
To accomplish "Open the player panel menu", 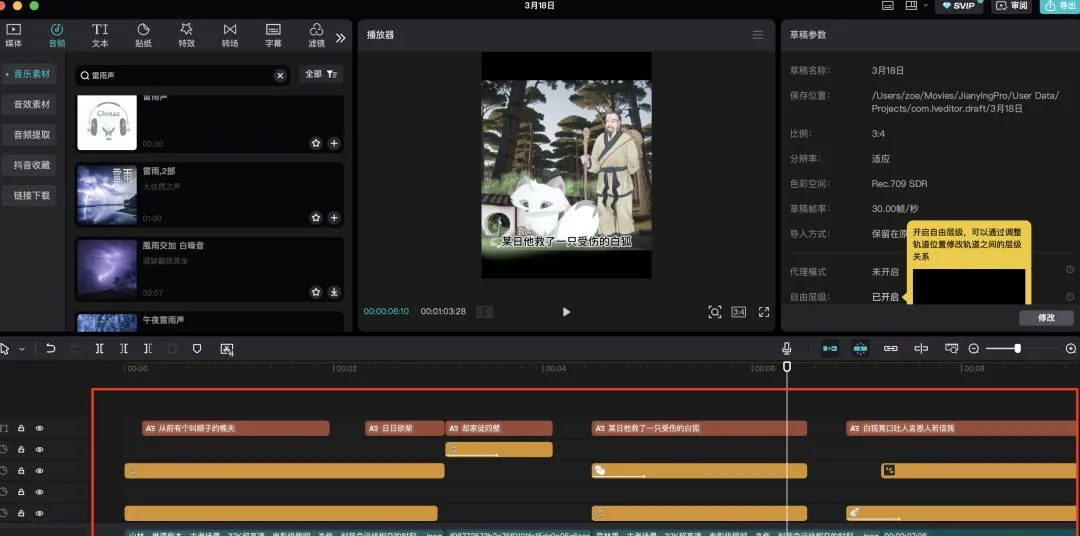I will (x=758, y=35).
